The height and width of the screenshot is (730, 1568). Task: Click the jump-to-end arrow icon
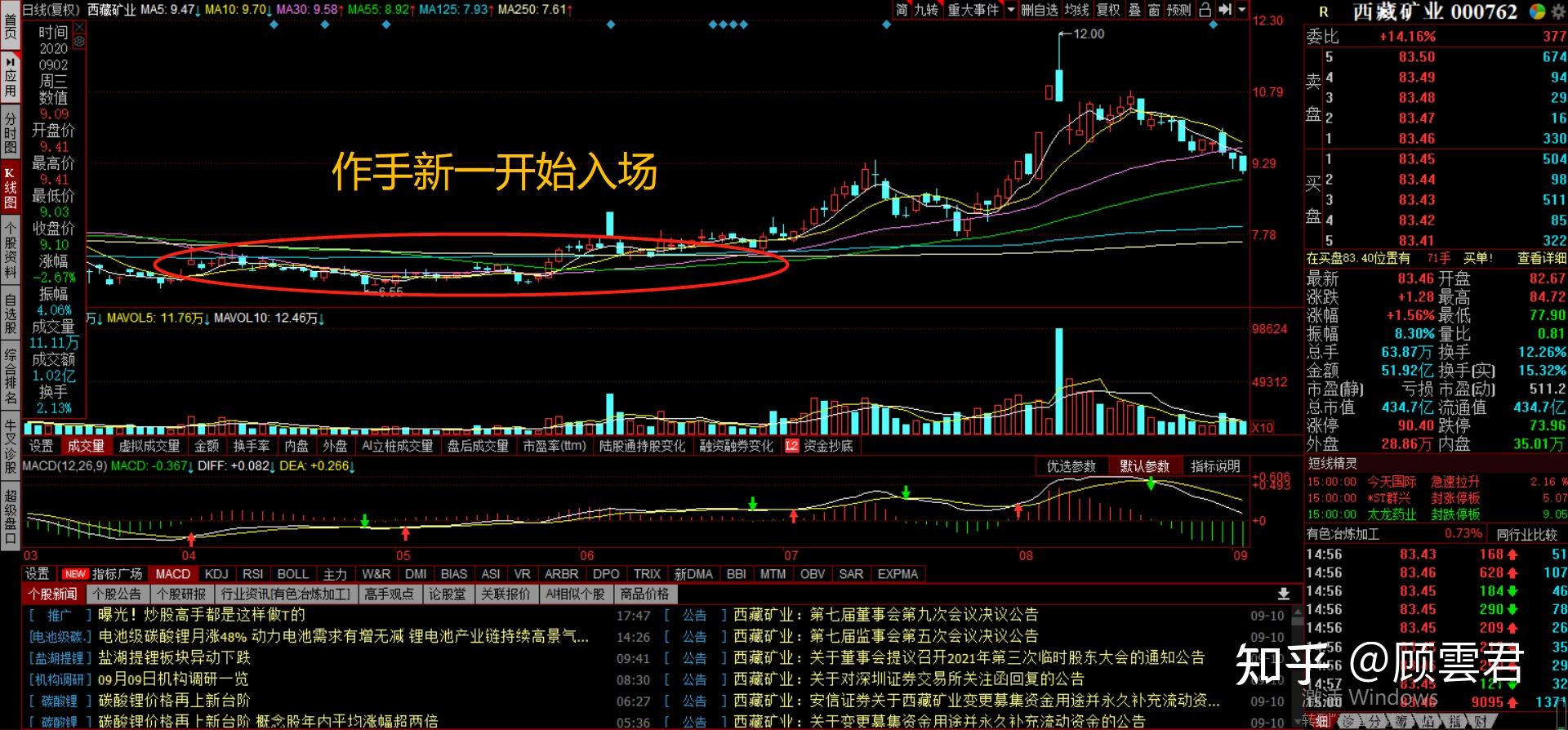pyautogui.click(x=1224, y=10)
